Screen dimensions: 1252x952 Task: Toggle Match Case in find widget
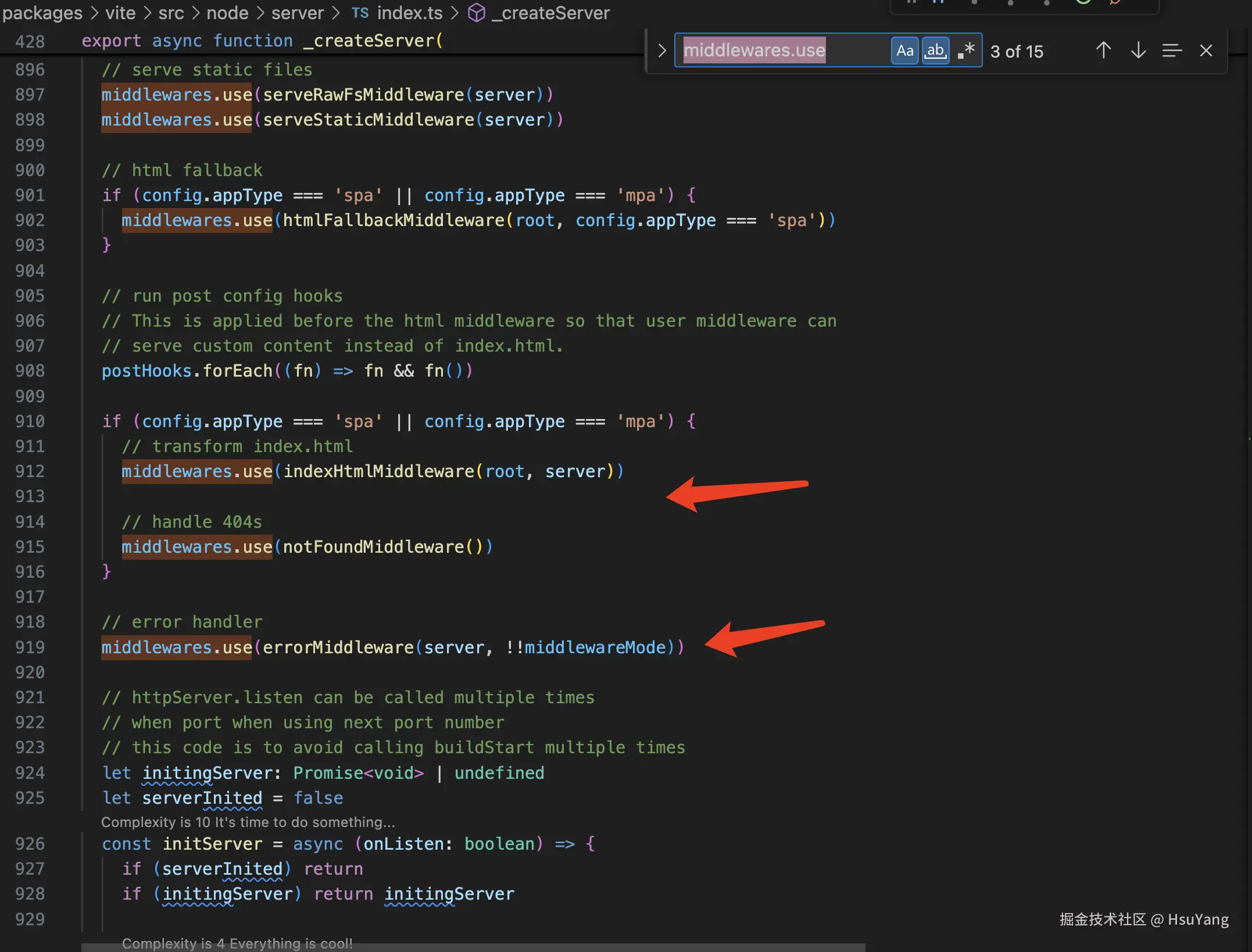coord(904,51)
